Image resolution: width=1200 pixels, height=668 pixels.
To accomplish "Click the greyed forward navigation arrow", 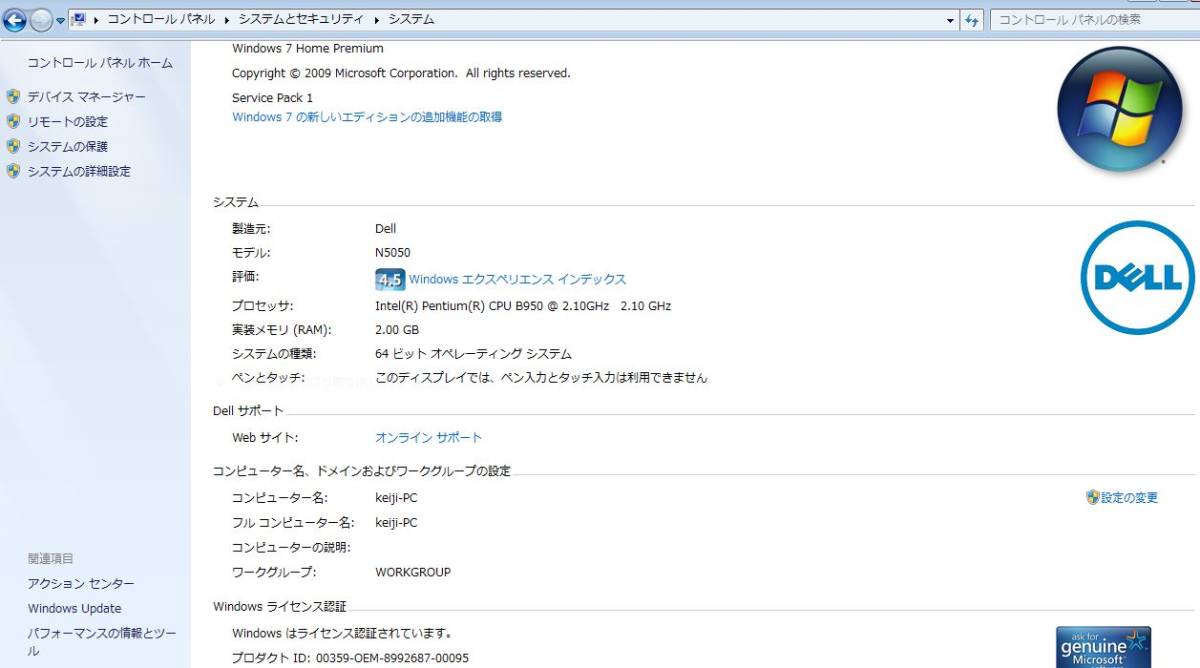I will (x=40, y=20).
